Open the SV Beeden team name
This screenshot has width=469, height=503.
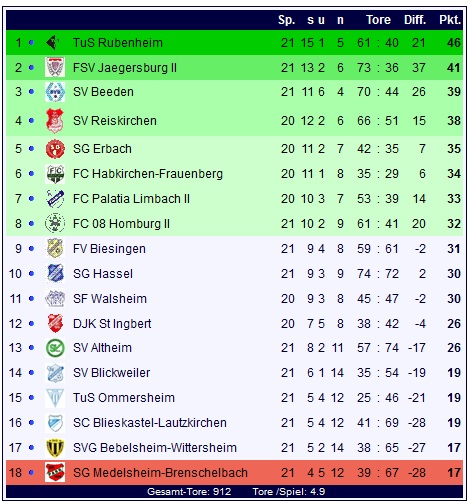[103, 92]
